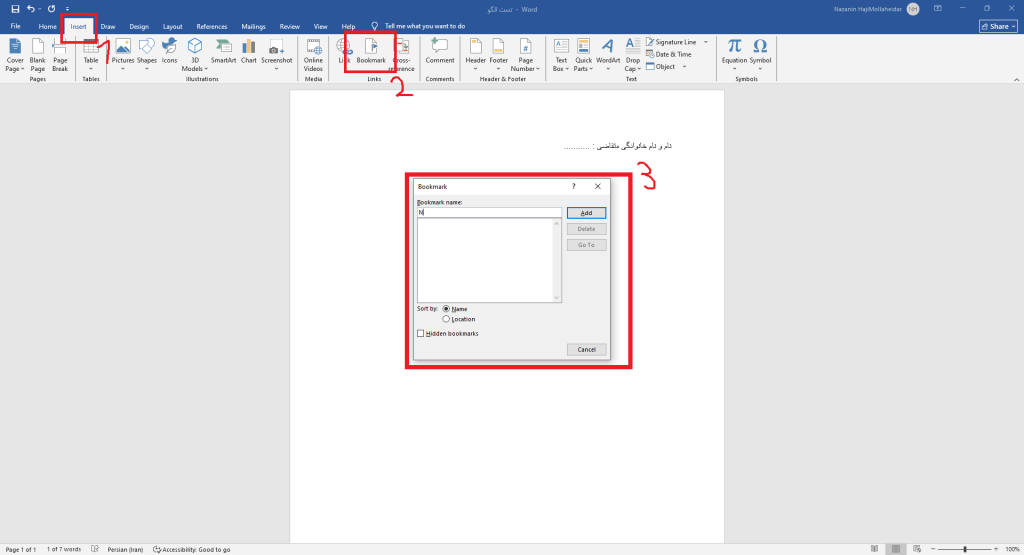
Task: Enable the Hidden bookmarks checkbox
Action: pyautogui.click(x=421, y=333)
